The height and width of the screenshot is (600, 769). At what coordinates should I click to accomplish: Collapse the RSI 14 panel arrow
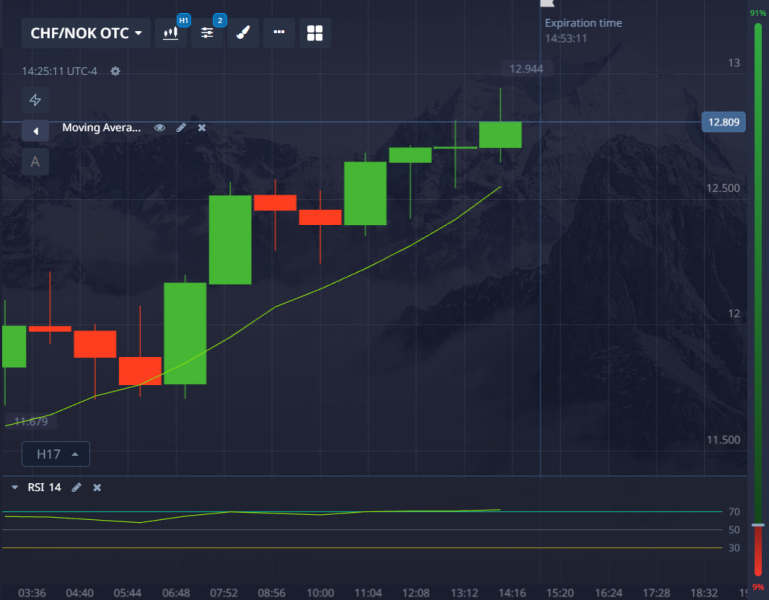click(x=15, y=487)
